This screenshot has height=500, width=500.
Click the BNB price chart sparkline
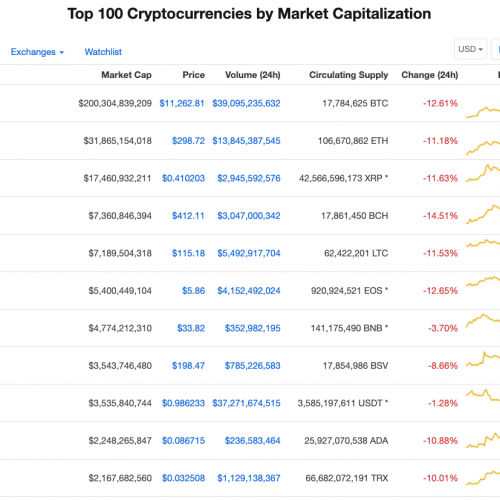click(483, 320)
